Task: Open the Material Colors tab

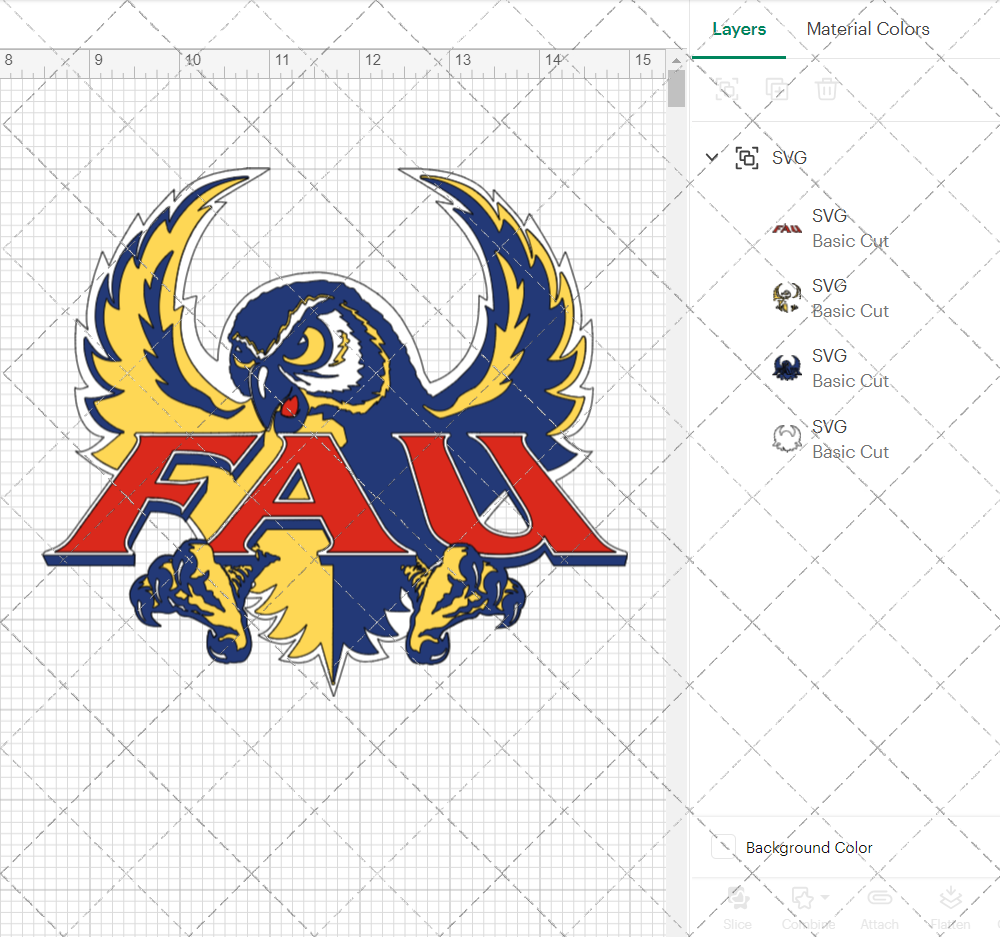Action: click(x=867, y=29)
